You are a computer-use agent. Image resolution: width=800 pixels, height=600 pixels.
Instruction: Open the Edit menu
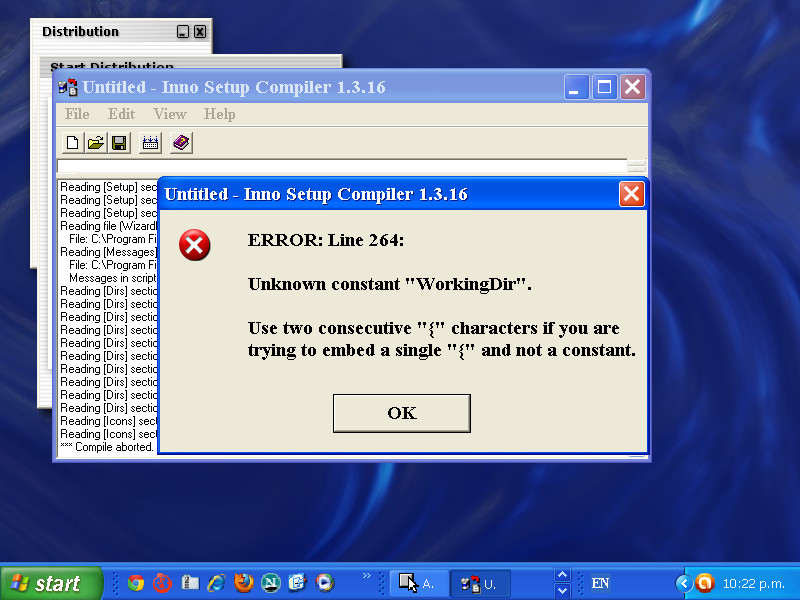121,114
